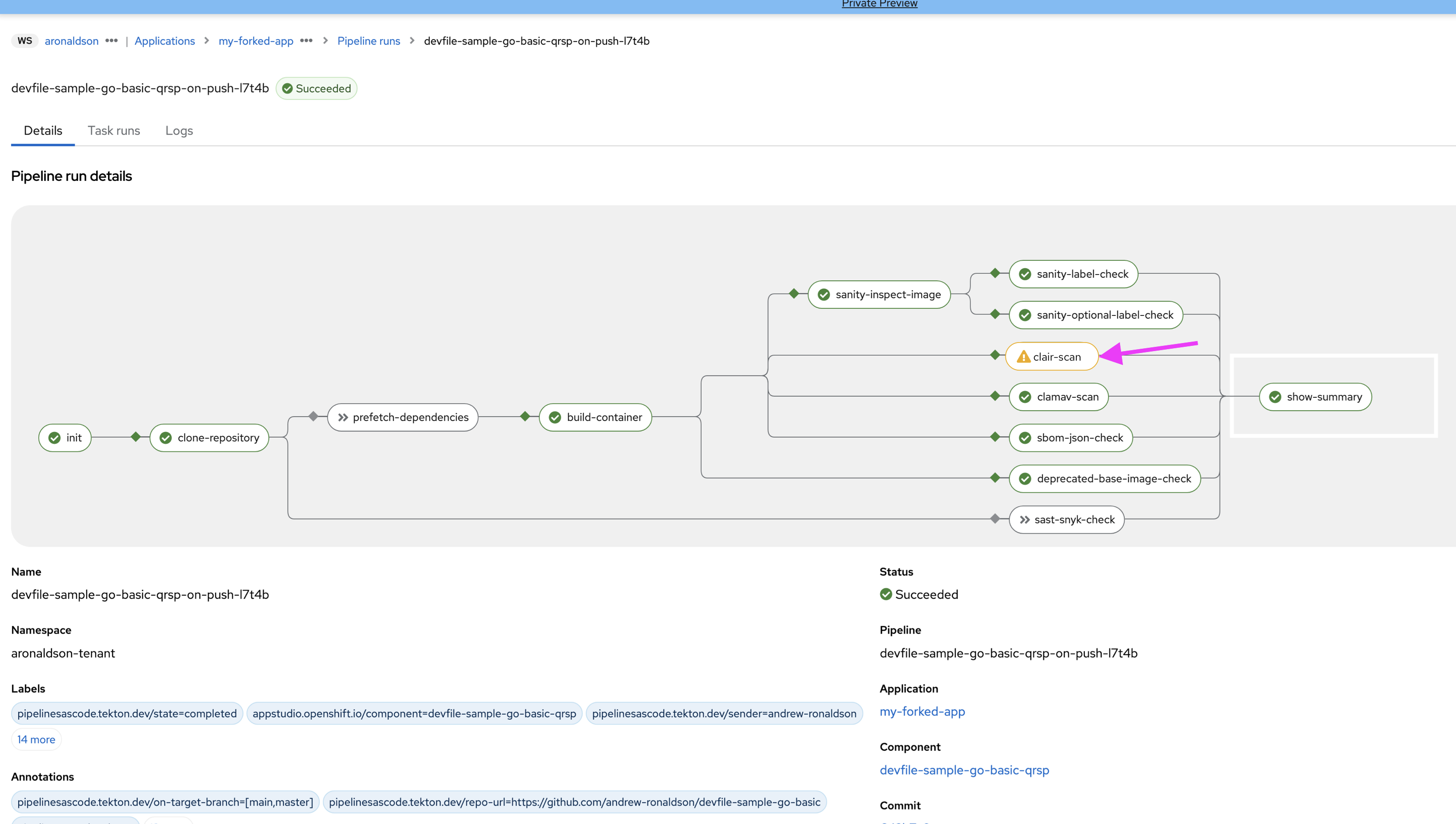
Task: Click the build-container succeeded task node
Action: point(595,417)
